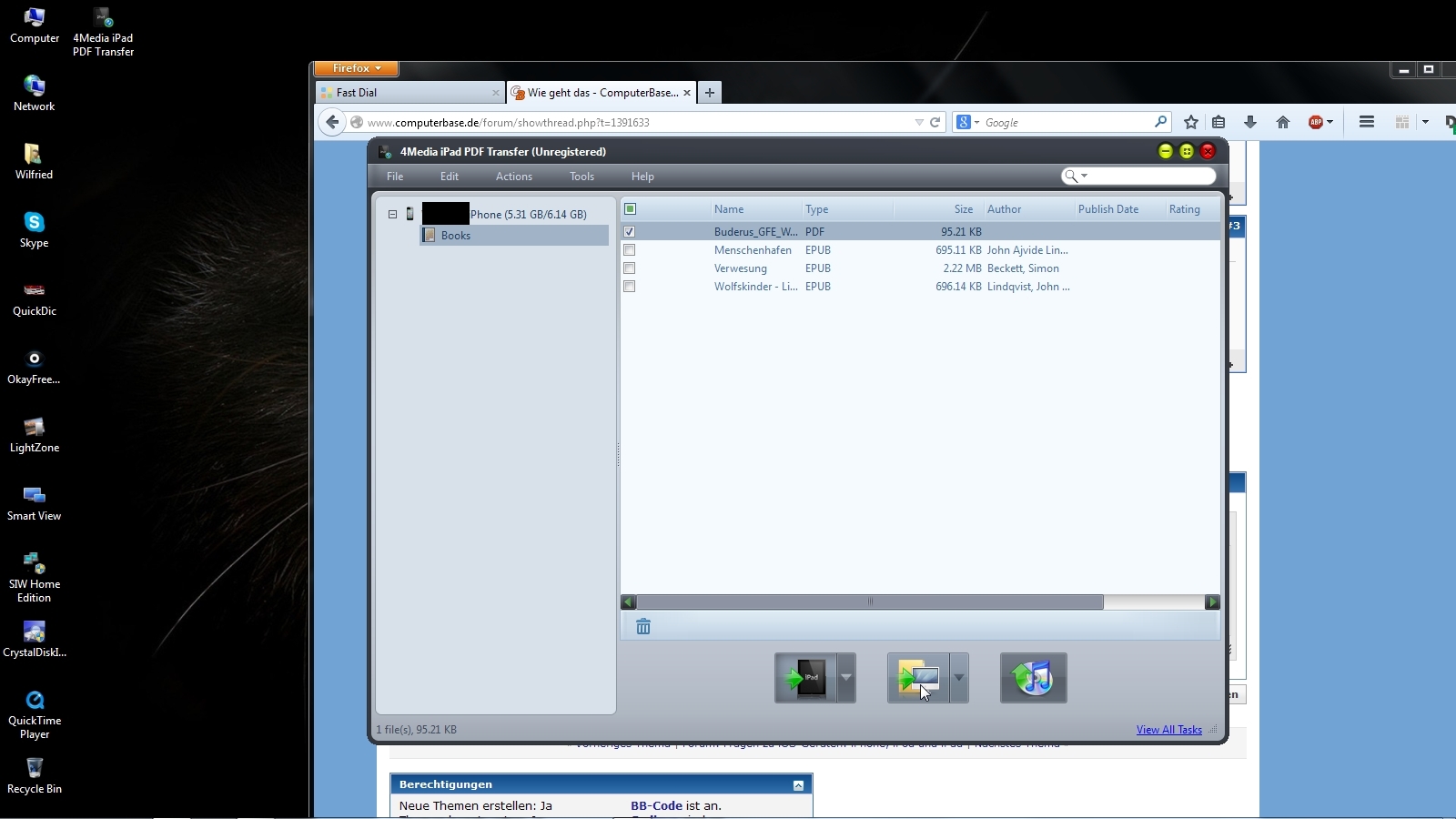Select the Verwesung EPUB row name
Viewport: 1456px width, 819px height.
pos(741,268)
